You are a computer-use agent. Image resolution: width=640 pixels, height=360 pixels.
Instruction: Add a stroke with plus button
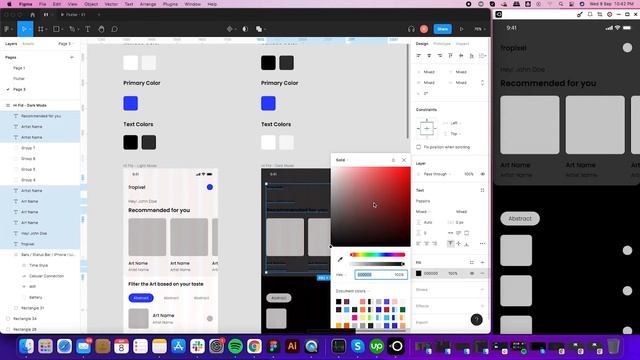point(482,290)
